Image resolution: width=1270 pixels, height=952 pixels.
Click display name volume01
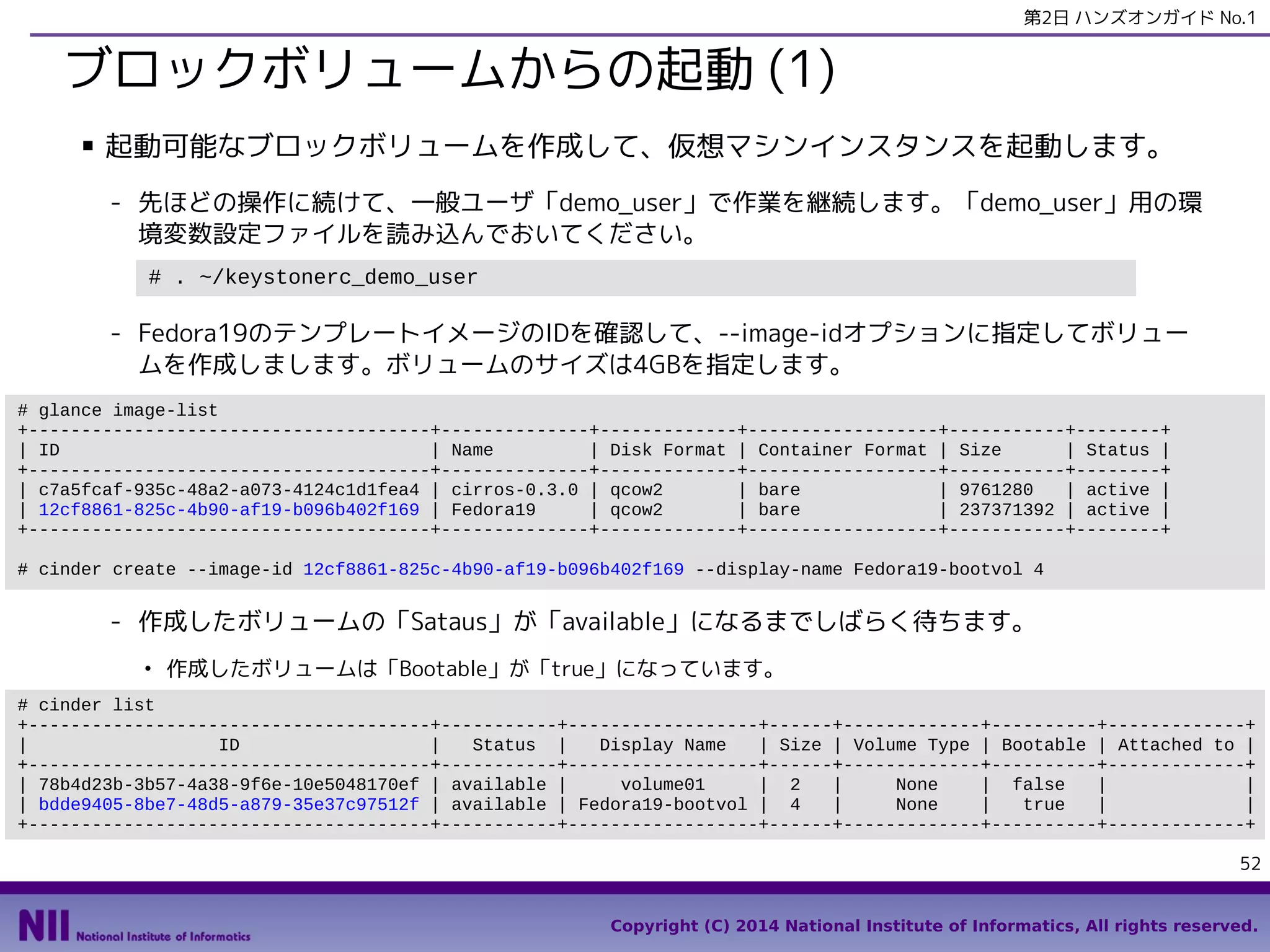coord(663,784)
